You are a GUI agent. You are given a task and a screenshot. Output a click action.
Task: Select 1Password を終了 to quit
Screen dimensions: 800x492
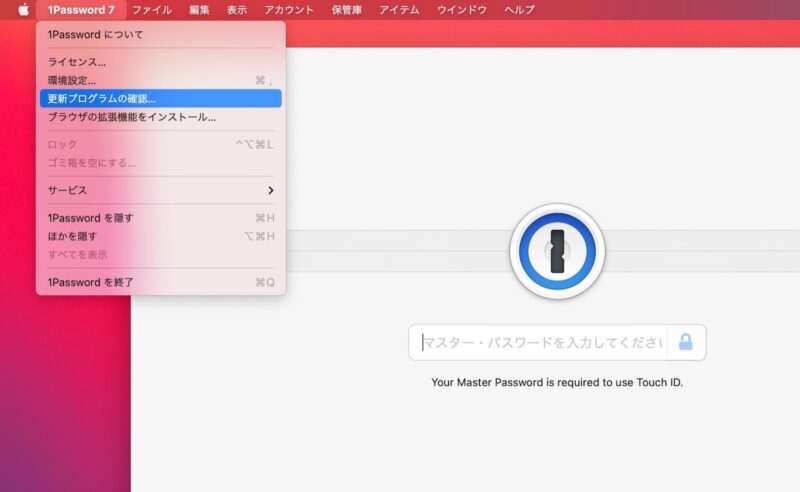[160, 282]
